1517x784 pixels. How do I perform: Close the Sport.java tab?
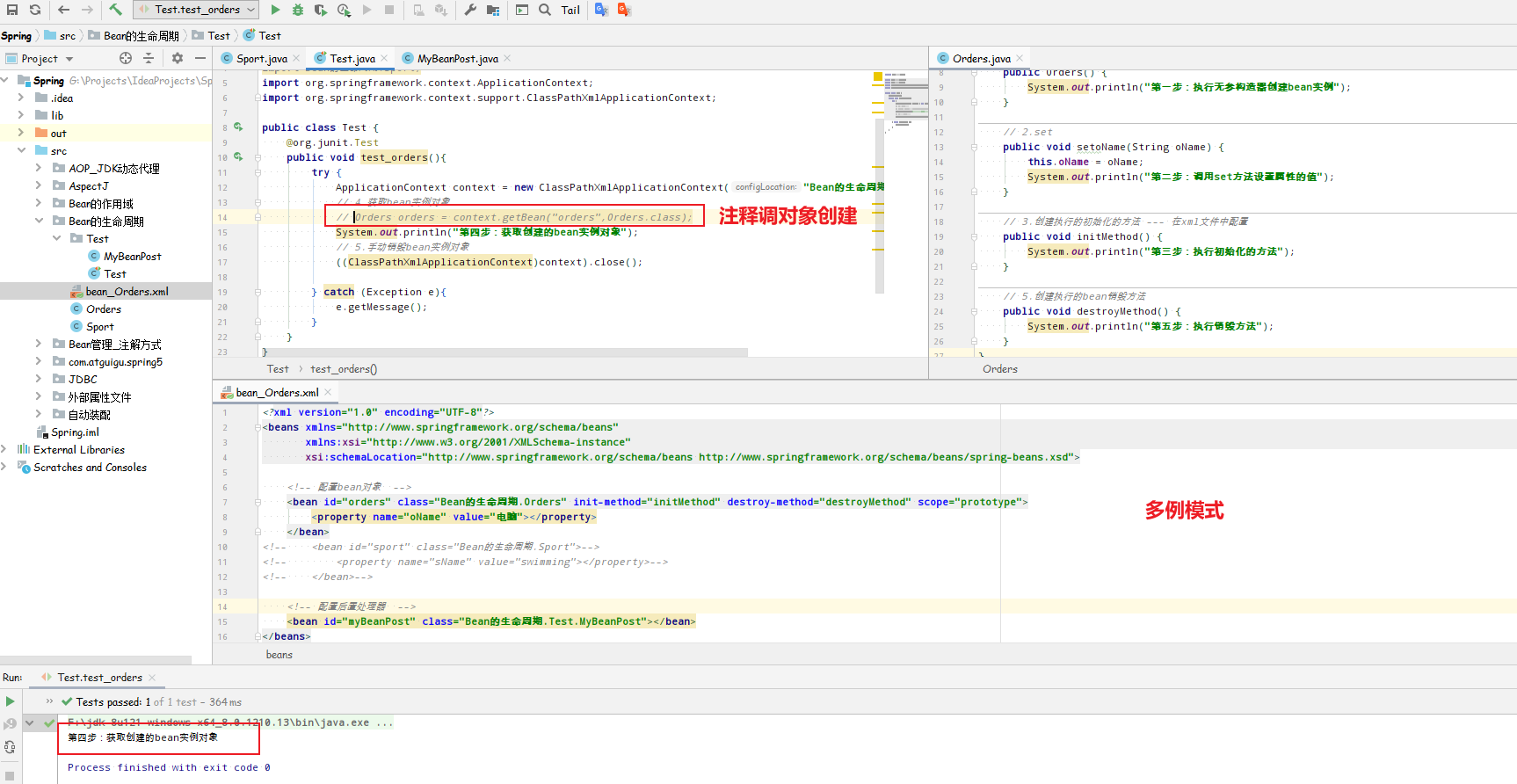(x=296, y=59)
